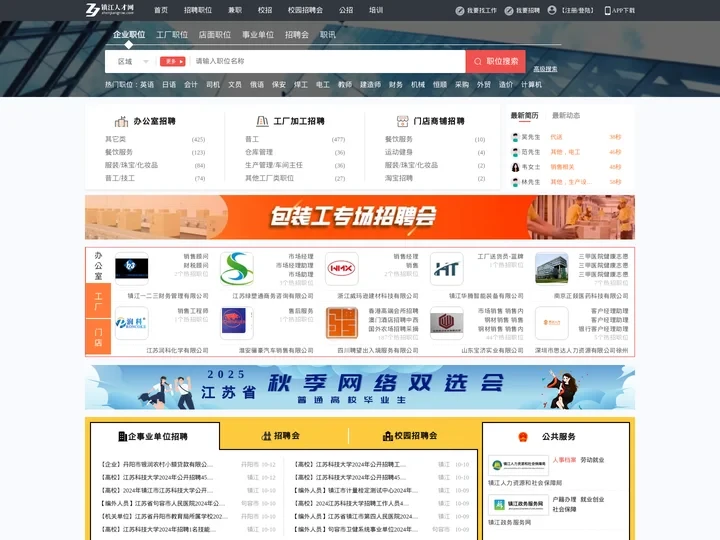Click the phone icon for APP下载
Viewport: 720px width, 540px height.
[608, 11]
